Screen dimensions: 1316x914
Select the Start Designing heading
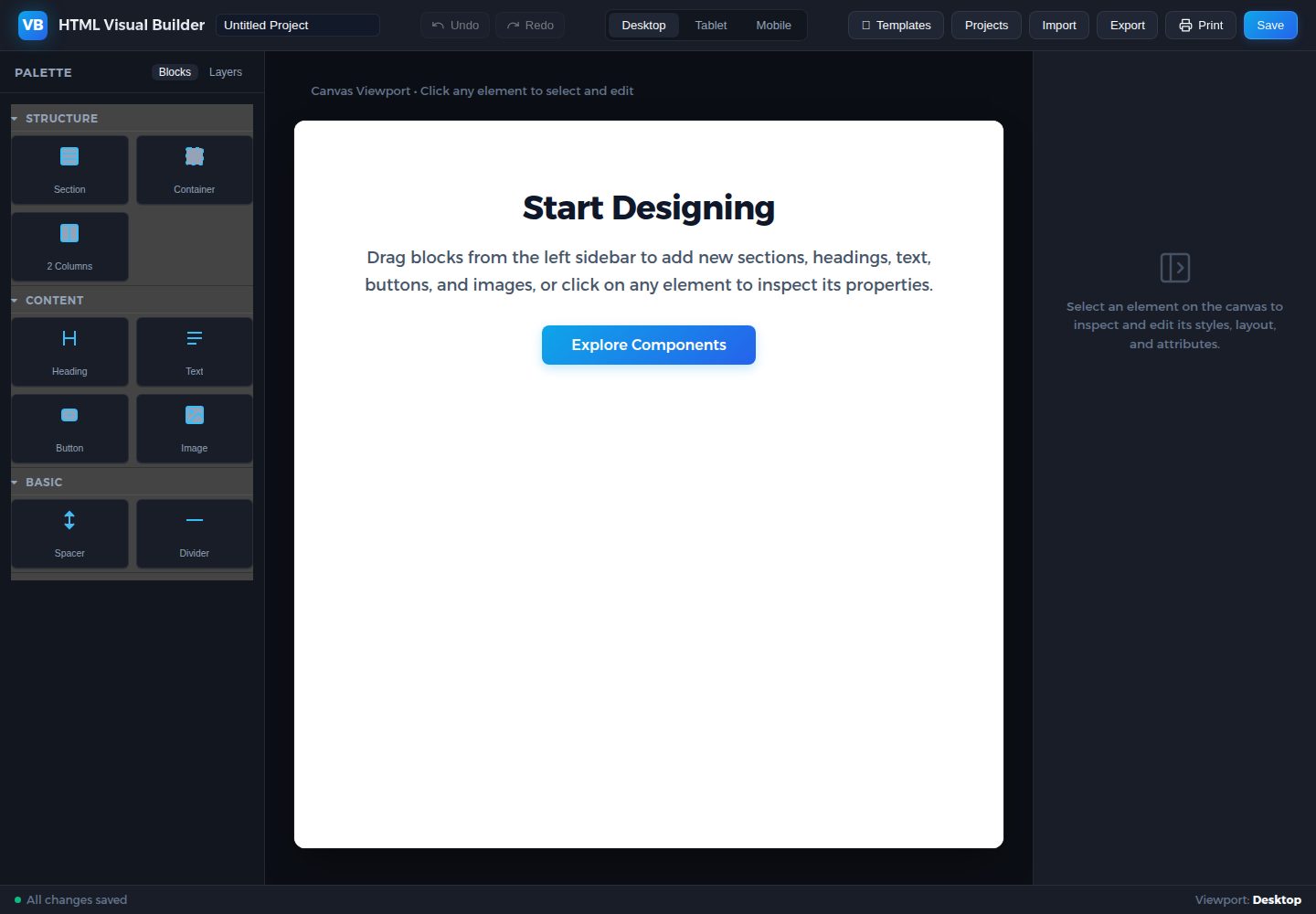[x=649, y=208]
